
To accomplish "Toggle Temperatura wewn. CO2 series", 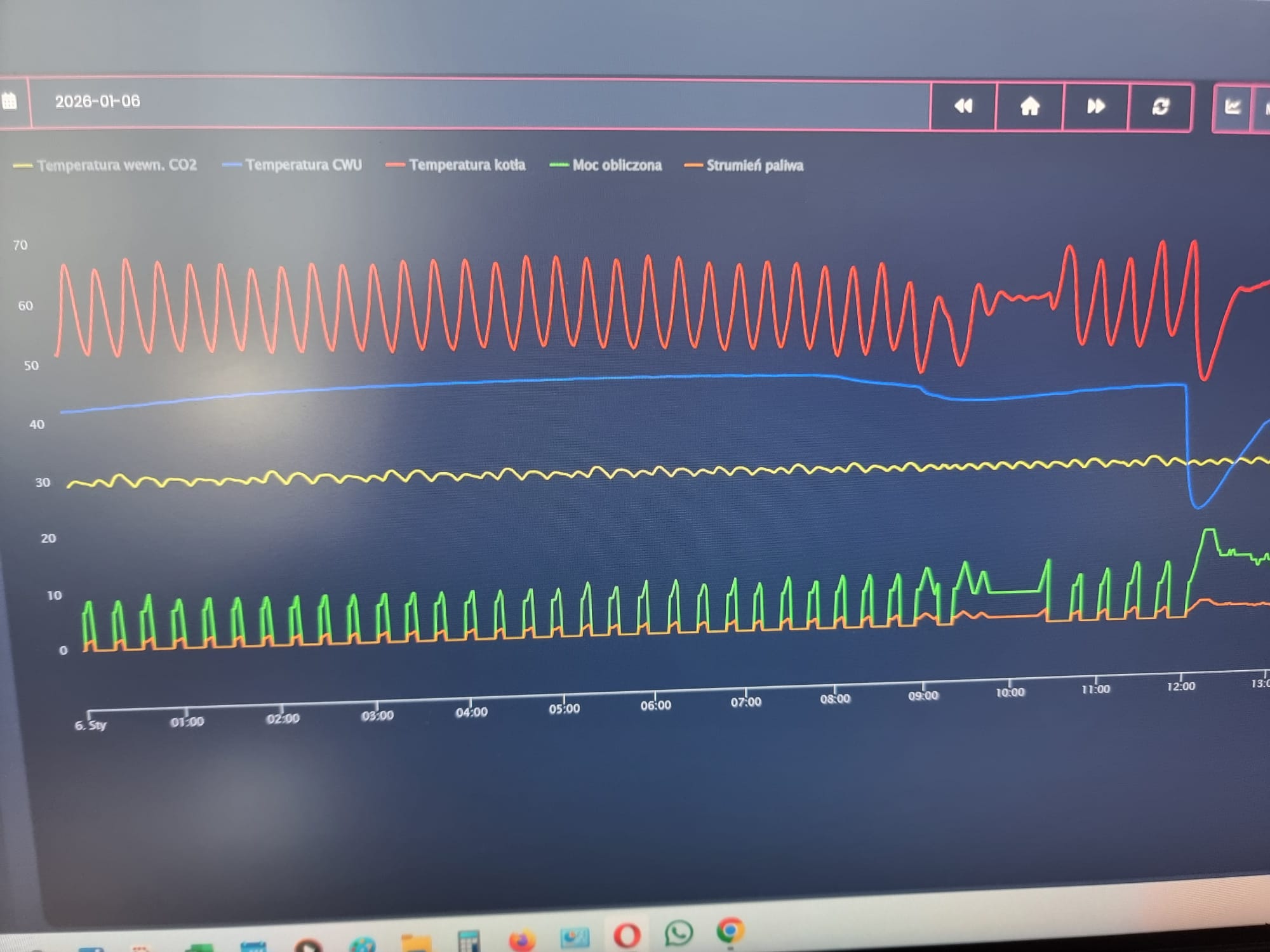I will (x=116, y=166).
